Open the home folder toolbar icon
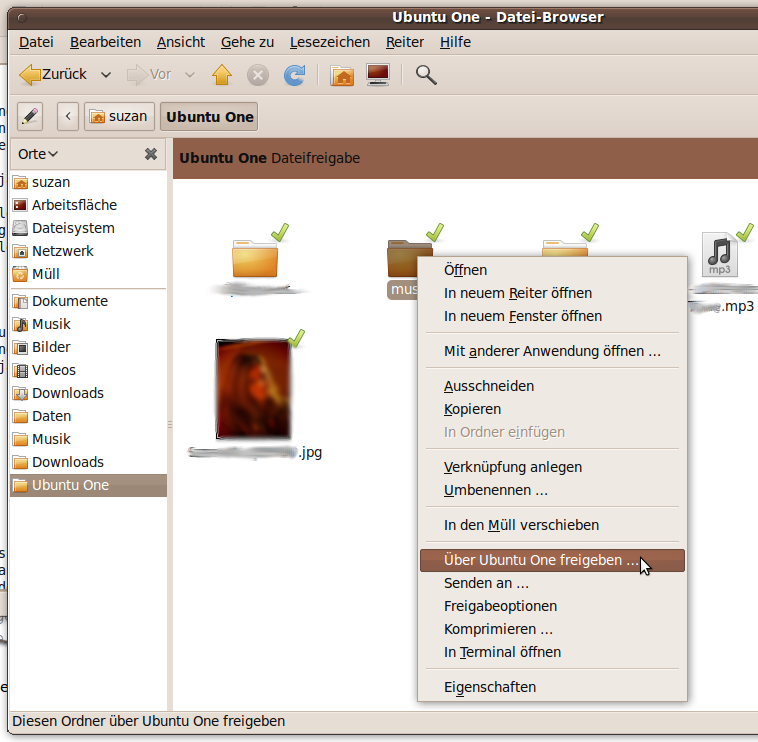The width and height of the screenshot is (758, 742). (x=342, y=75)
